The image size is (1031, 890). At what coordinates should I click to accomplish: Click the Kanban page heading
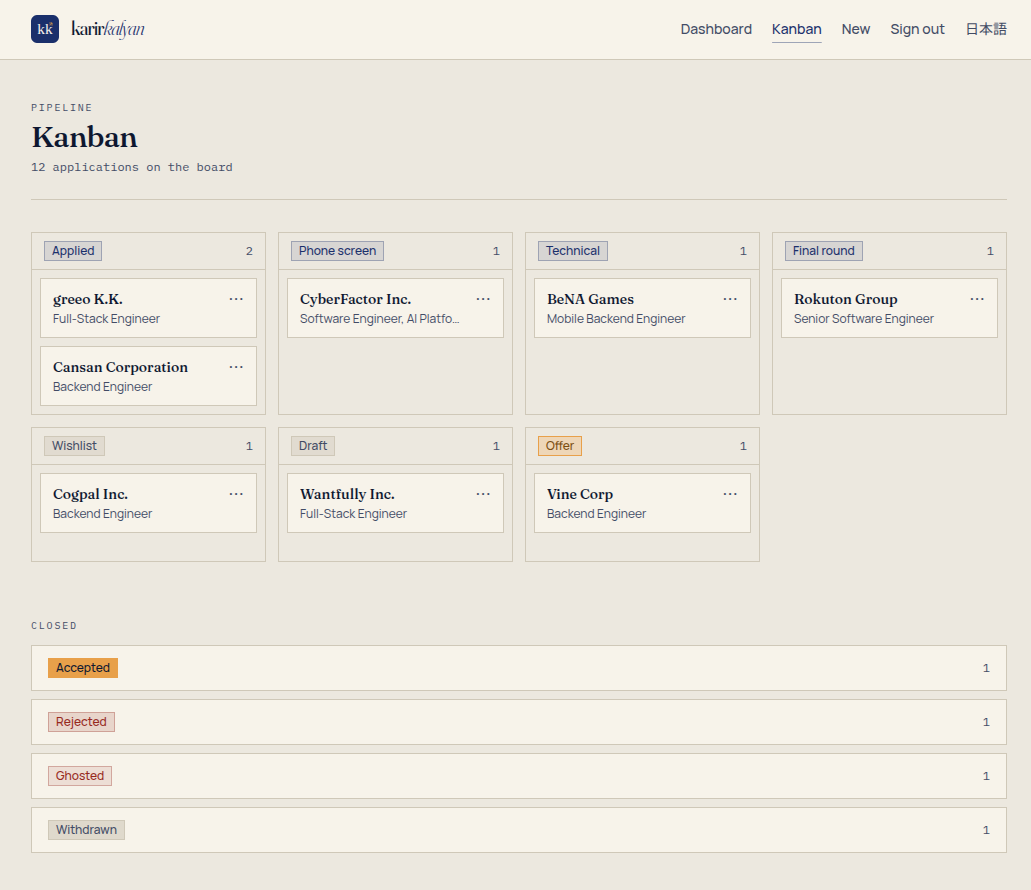(x=85, y=137)
